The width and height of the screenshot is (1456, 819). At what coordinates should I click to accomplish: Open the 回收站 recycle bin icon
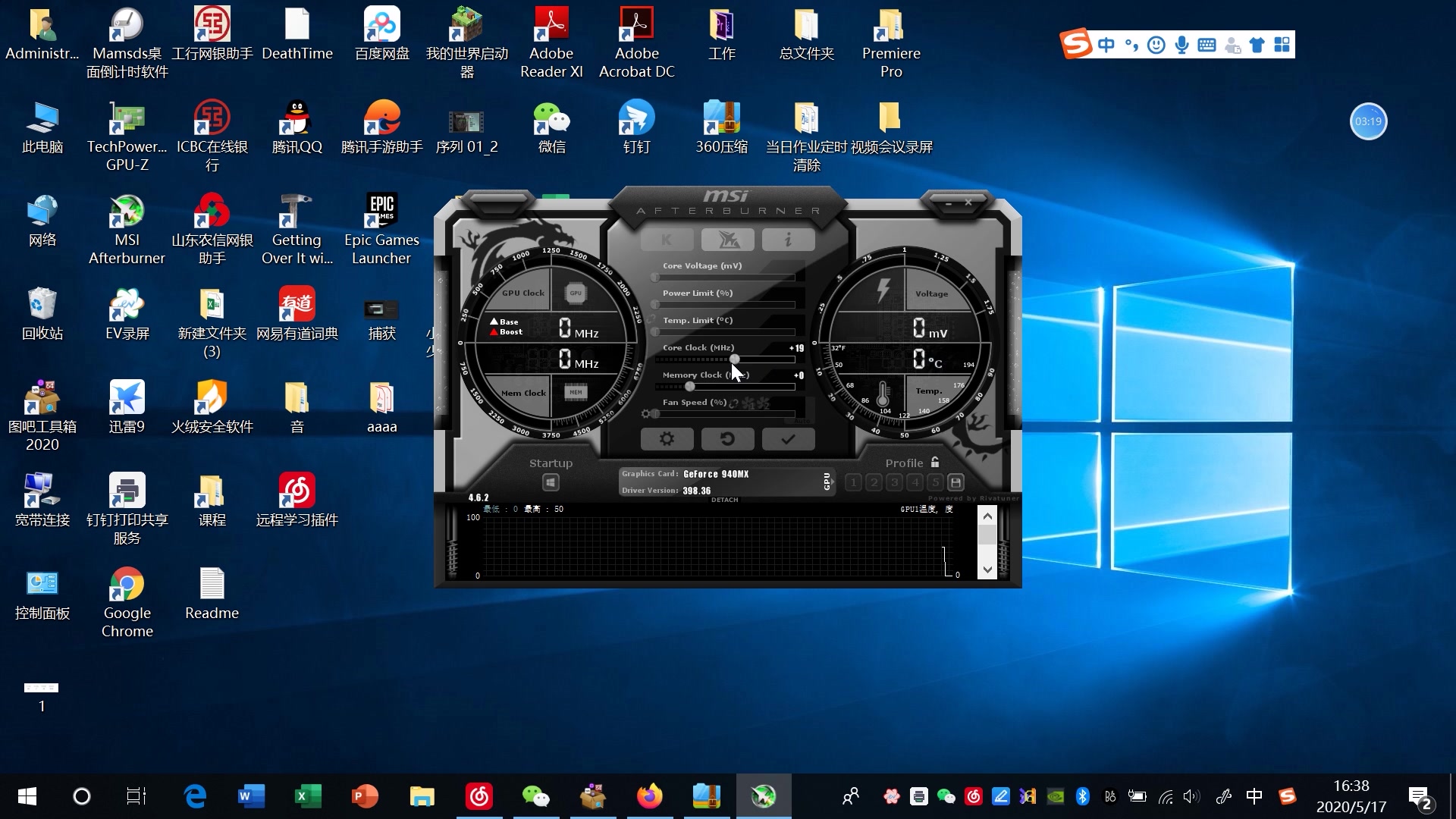42,315
